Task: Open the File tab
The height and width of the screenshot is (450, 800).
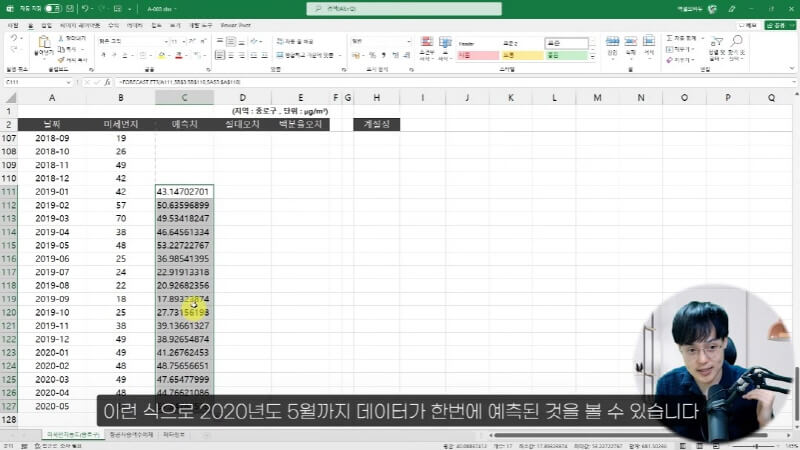Action: [13, 25]
